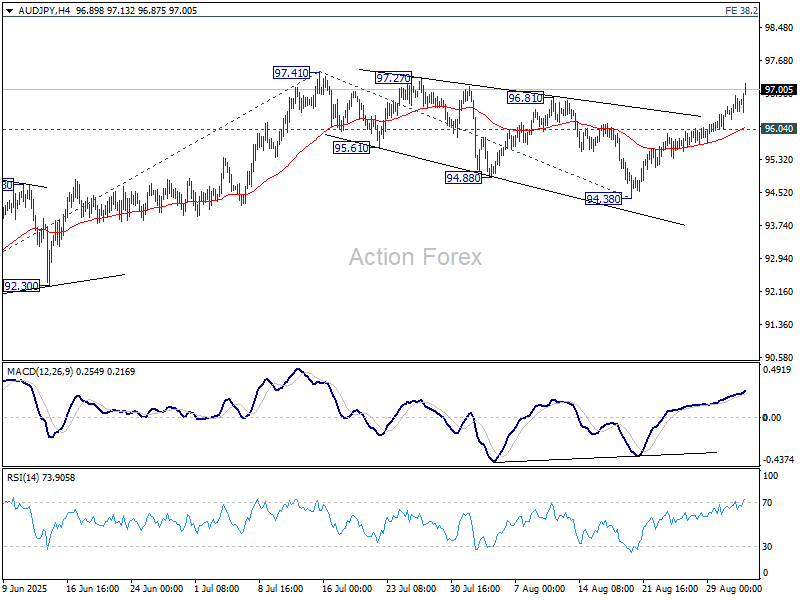Click the FE 38.2 label
The image size is (800, 600).
coord(741,11)
